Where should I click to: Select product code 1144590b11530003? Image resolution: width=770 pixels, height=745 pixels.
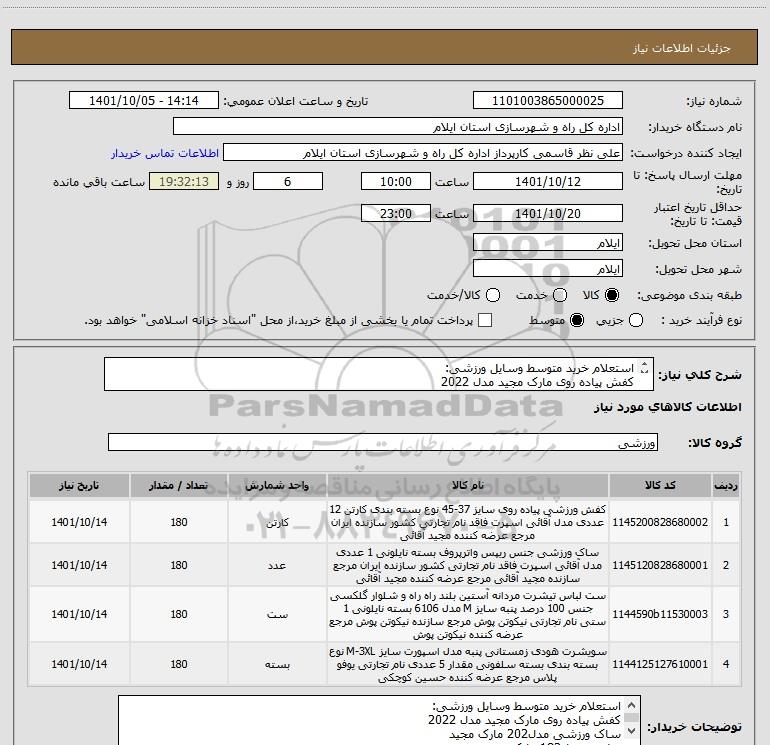pos(660,614)
